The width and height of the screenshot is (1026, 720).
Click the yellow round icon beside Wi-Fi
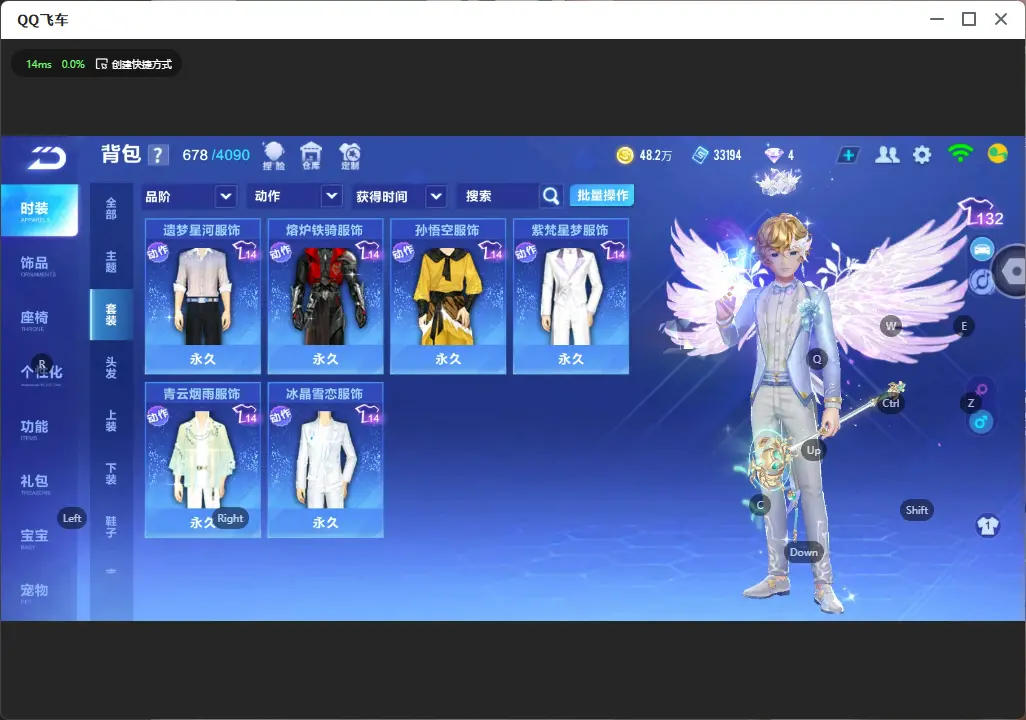(997, 154)
